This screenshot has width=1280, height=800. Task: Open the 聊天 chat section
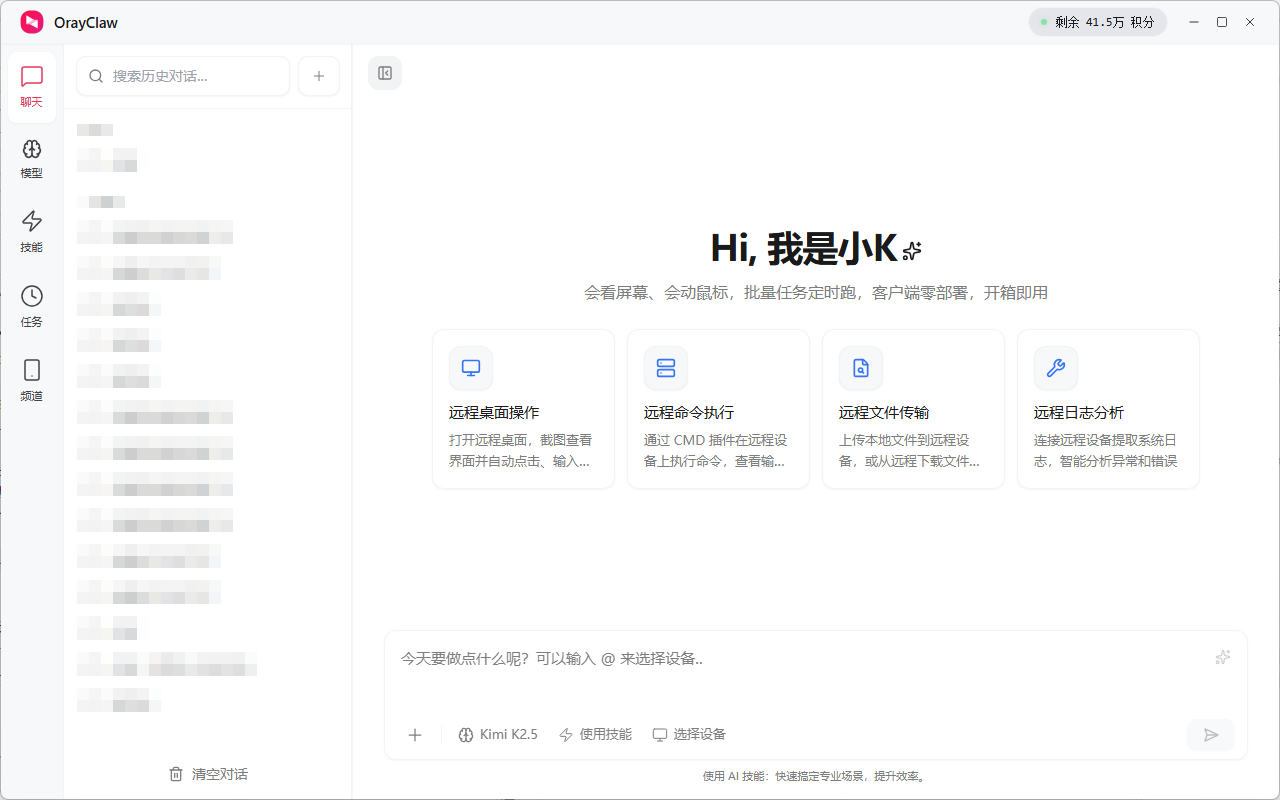coord(32,87)
